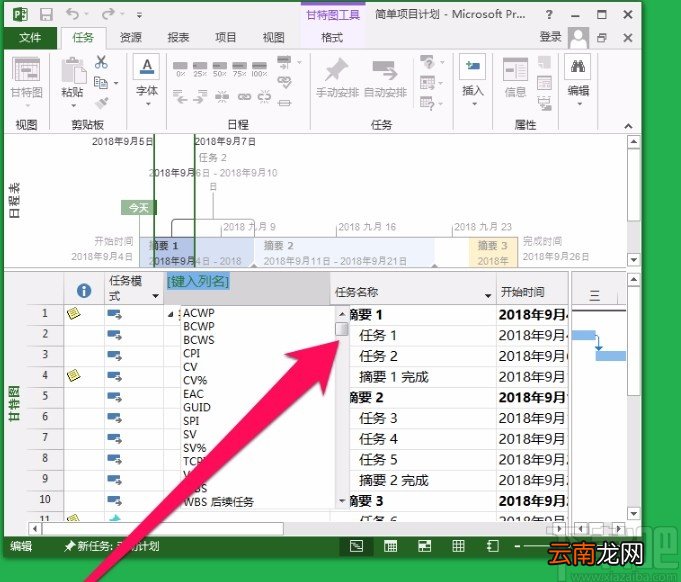Screen dimensions: 681x582
Task: Switch to the View (视图) tab
Action: [274, 38]
